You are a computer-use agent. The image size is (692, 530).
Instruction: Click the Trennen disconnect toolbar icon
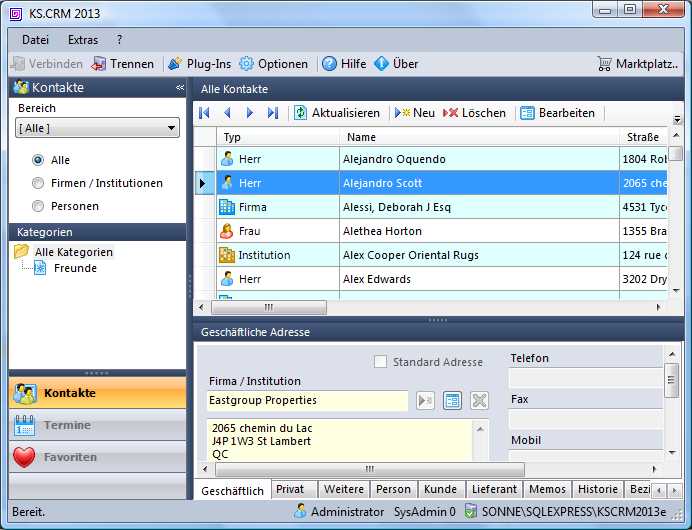[98, 64]
